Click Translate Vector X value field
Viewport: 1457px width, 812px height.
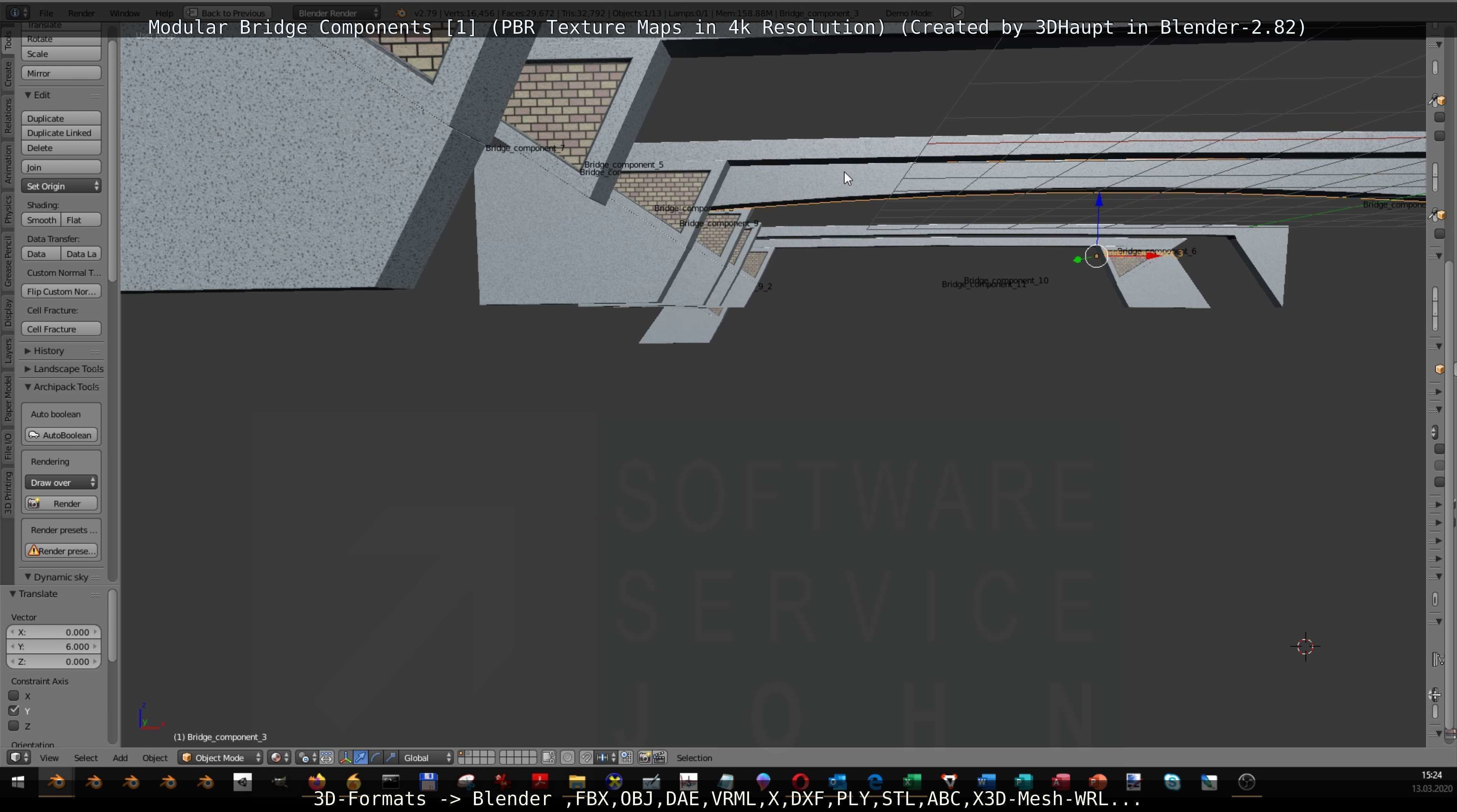[54, 632]
